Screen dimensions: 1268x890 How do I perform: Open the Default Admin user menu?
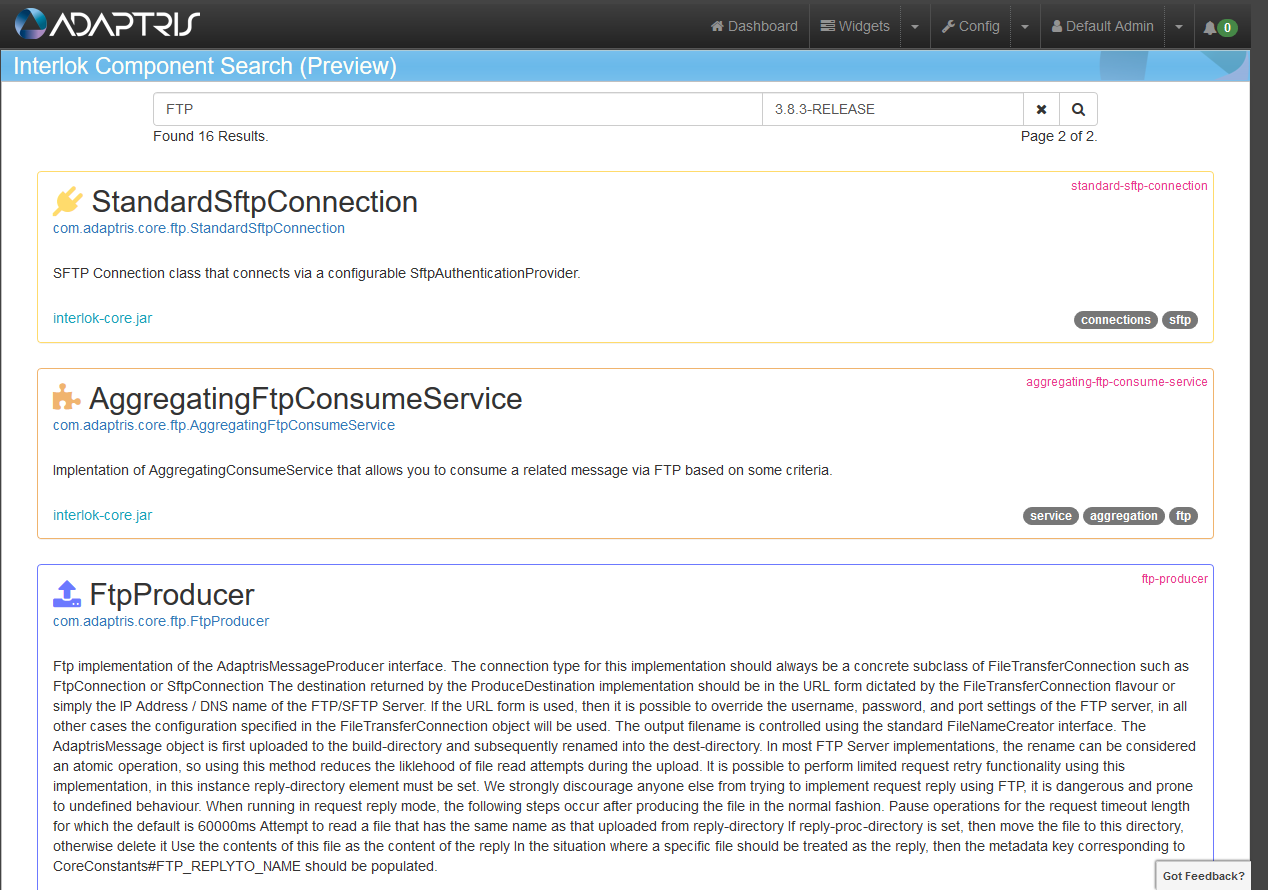pos(1102,26)
